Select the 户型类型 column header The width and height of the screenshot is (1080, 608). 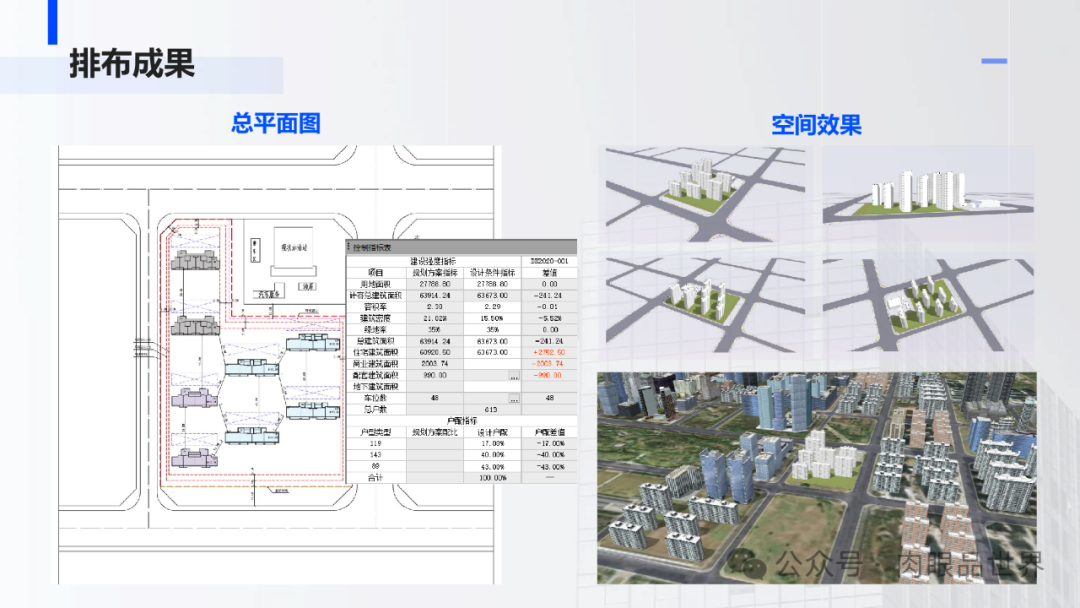(375, 432)
